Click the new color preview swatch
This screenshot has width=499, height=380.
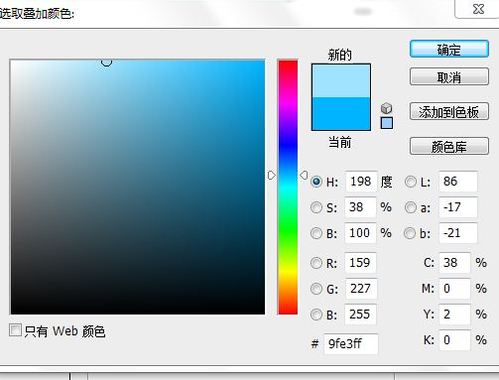(x=341, y=81)
